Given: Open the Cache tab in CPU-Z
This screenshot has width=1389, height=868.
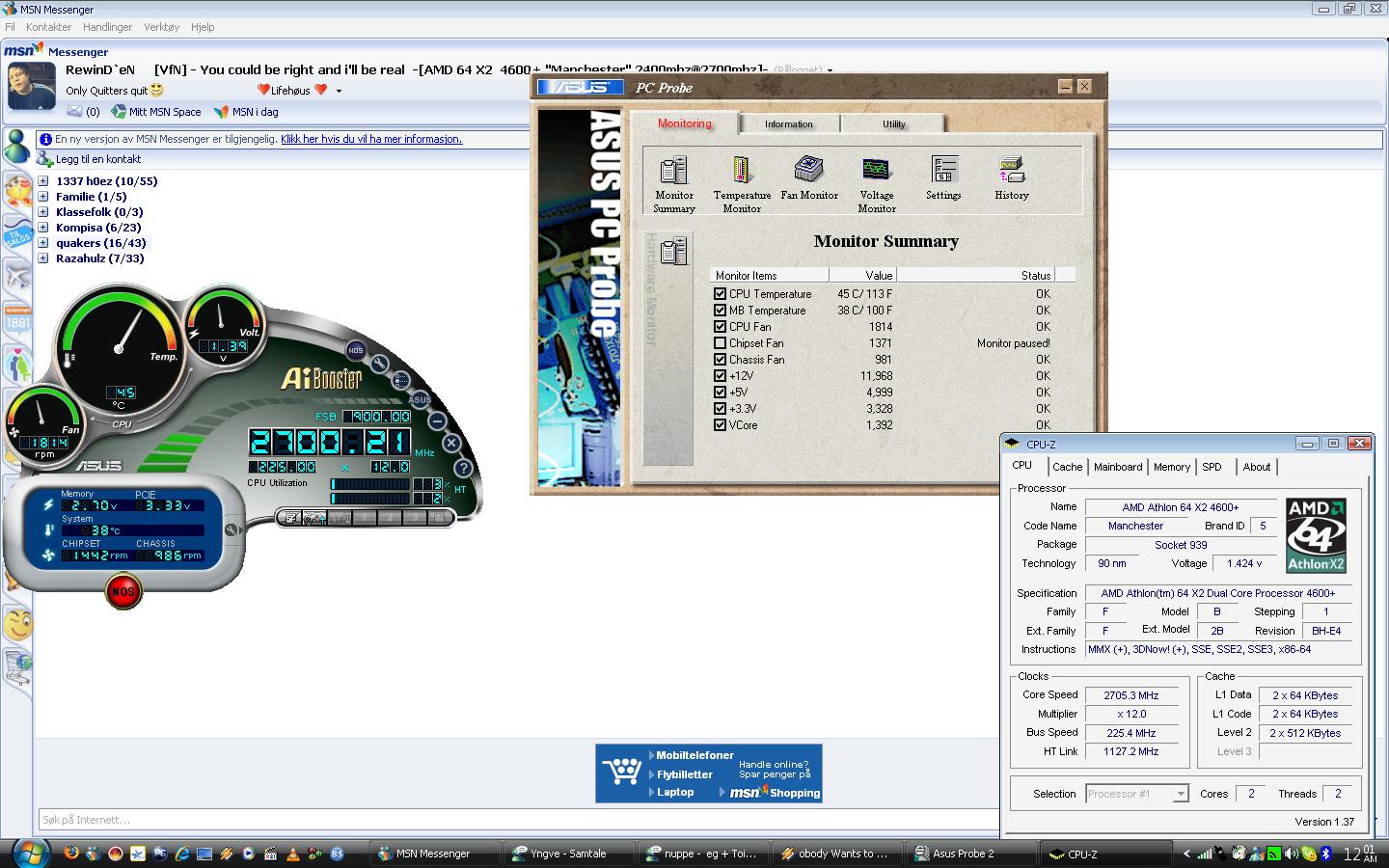Looking at the screenshot, I should point(1068,467).
